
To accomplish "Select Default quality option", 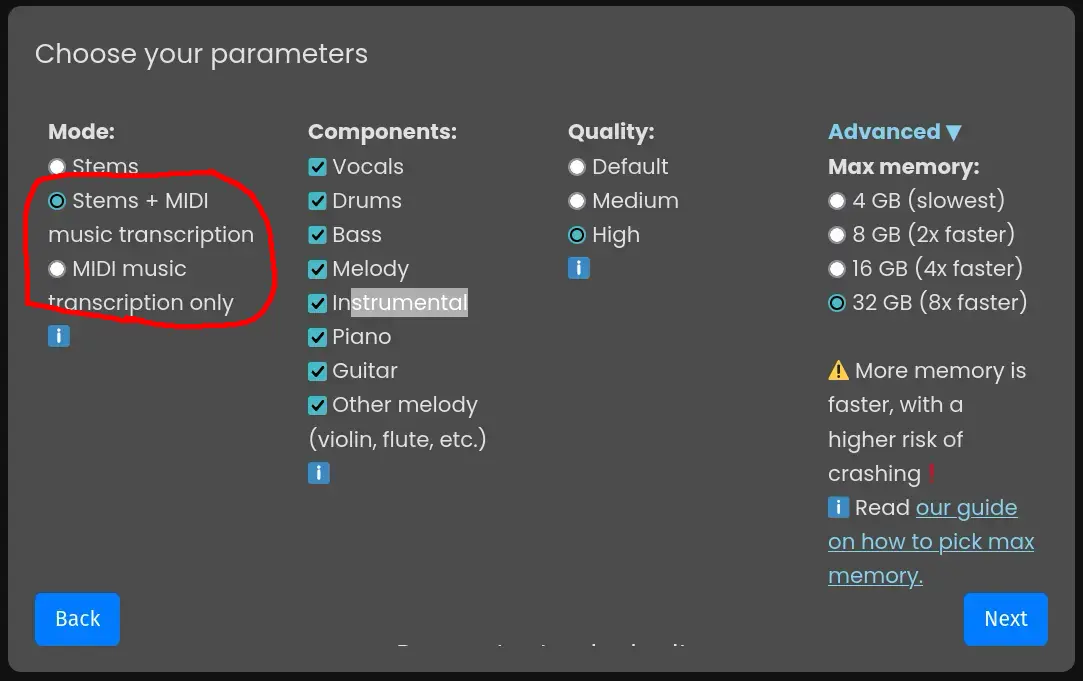I will [x=577, y=167].
